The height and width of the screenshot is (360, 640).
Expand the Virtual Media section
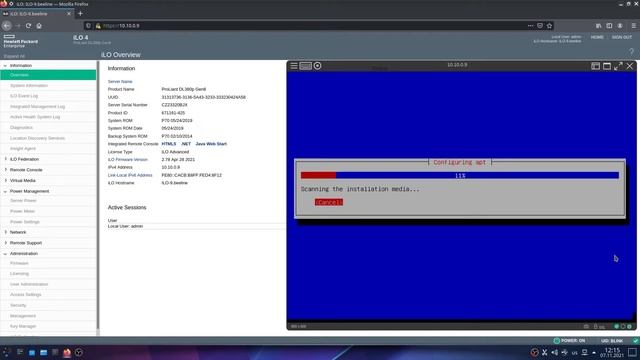[5, 180]
